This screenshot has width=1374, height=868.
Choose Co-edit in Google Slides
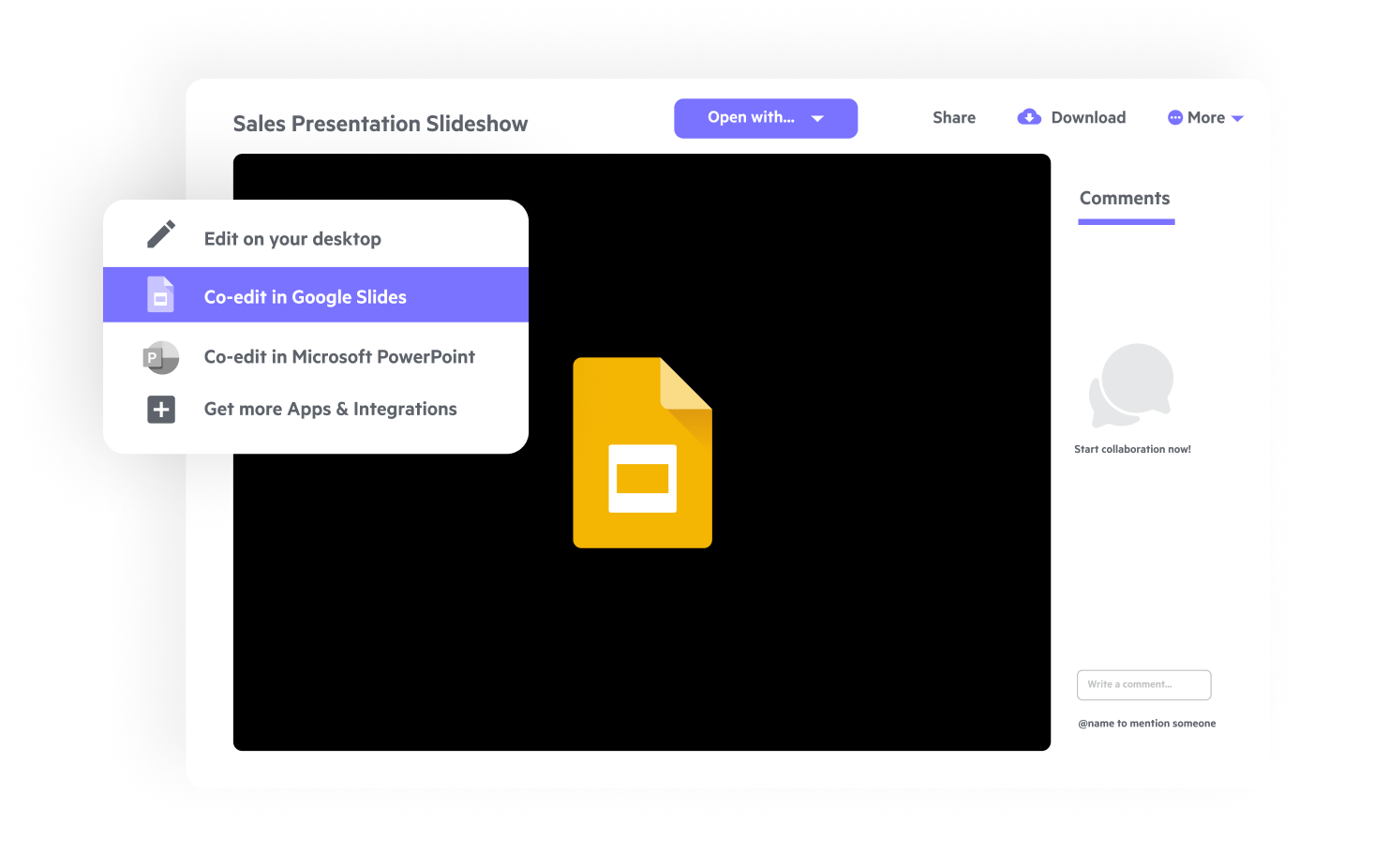click(x=305, y=296)
